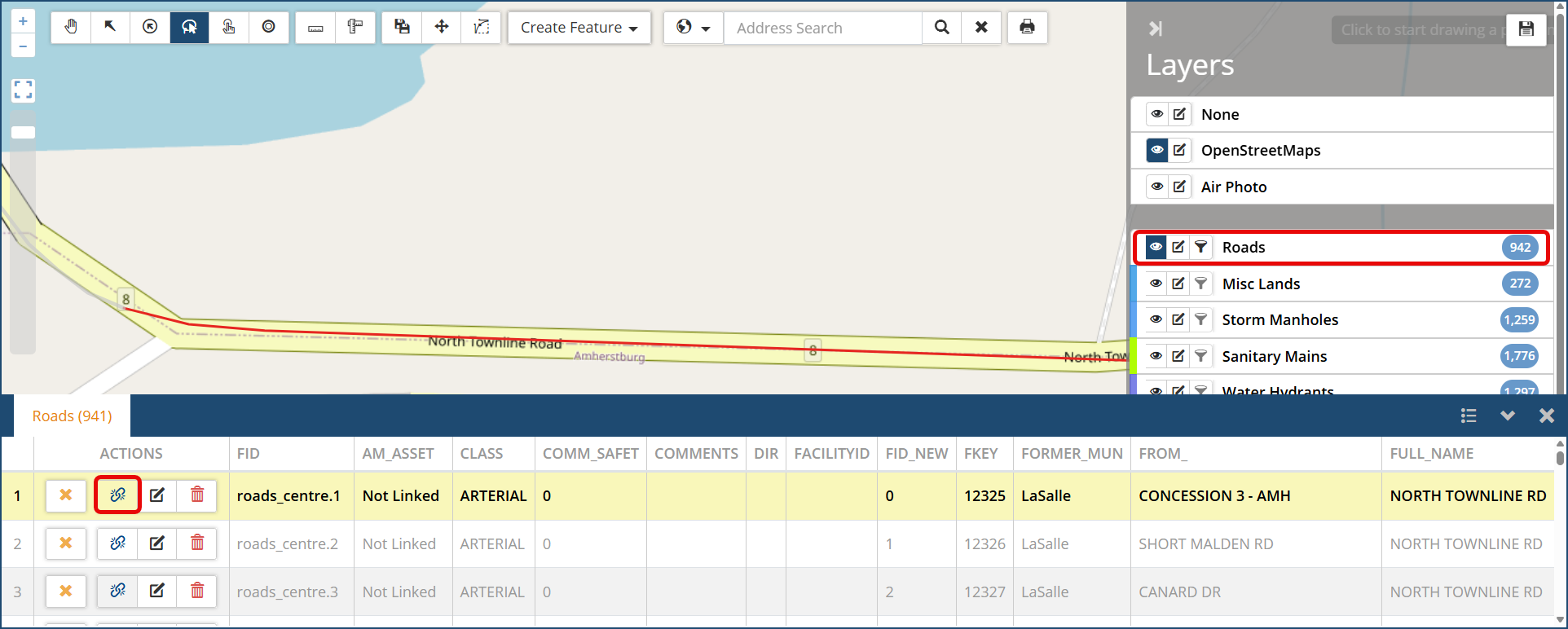Select the concentric circle buffer tool

coord(268,27)
